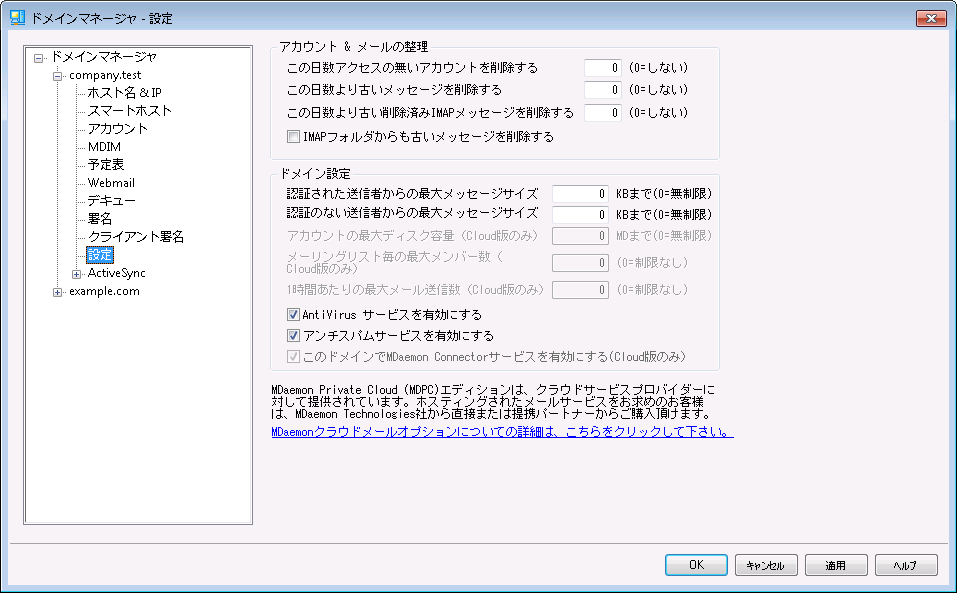Toggle AntiVirus サービスを有効にする checkbox
The height and width of the screenshot is (593, 957).
pyautogui.click(x=294, y=316)
